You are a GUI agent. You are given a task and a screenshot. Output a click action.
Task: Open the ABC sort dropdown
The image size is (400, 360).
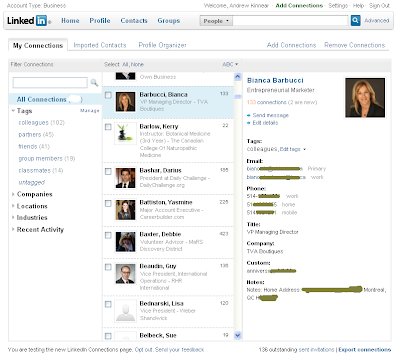click(x=230, y=64)
